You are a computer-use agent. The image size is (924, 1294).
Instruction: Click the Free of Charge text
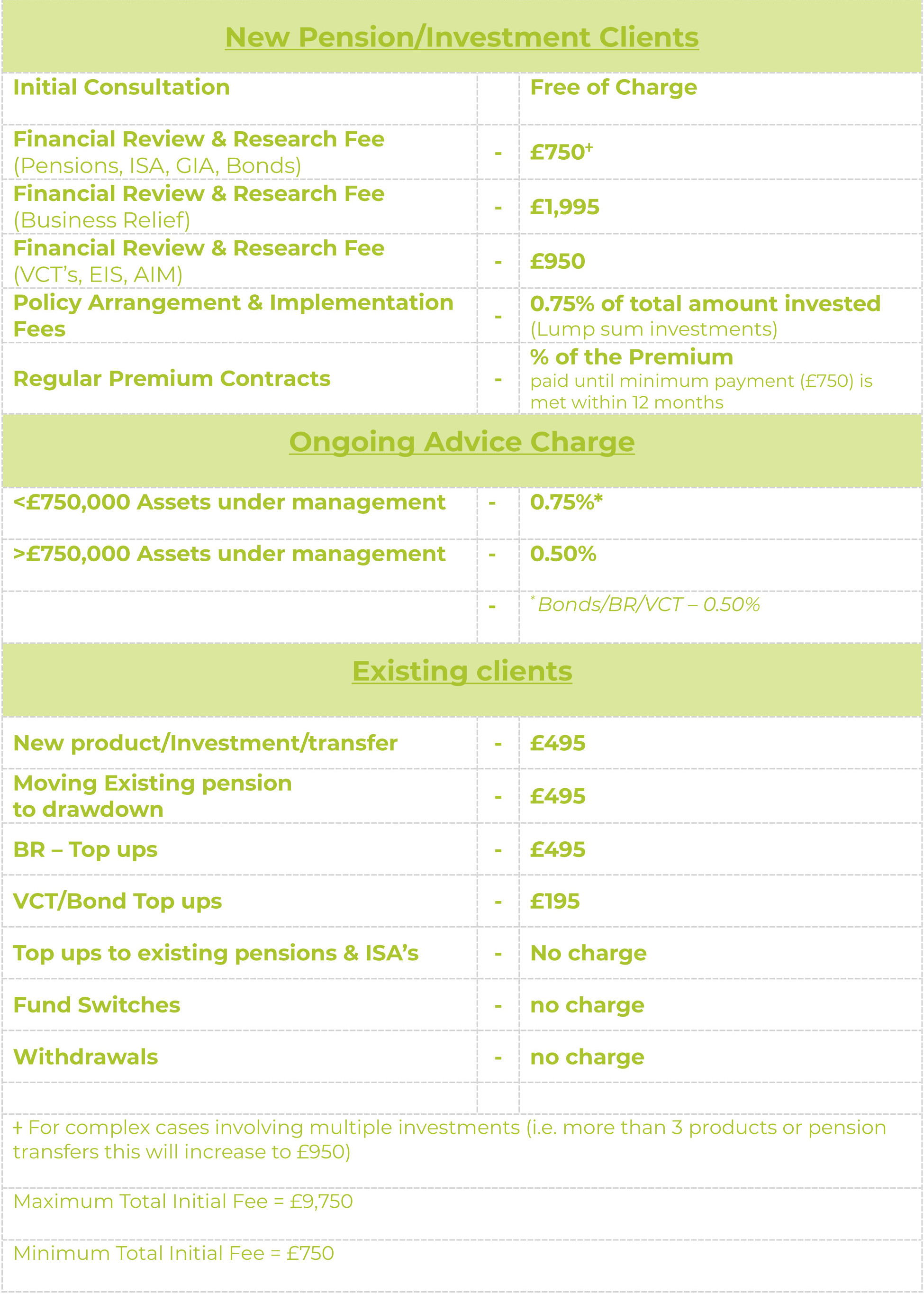[613, 88]
